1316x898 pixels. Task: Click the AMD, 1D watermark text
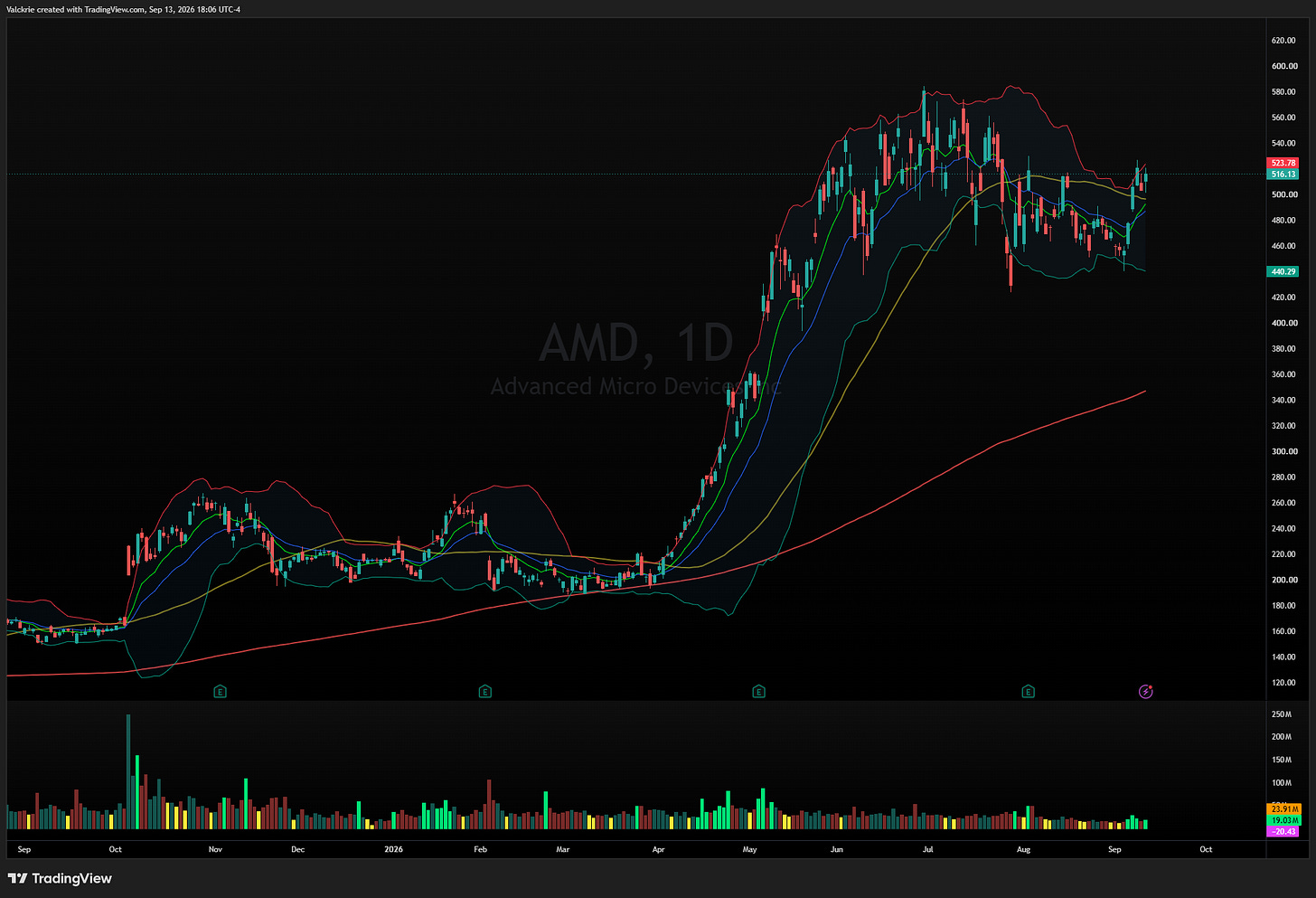coord(636,344)
